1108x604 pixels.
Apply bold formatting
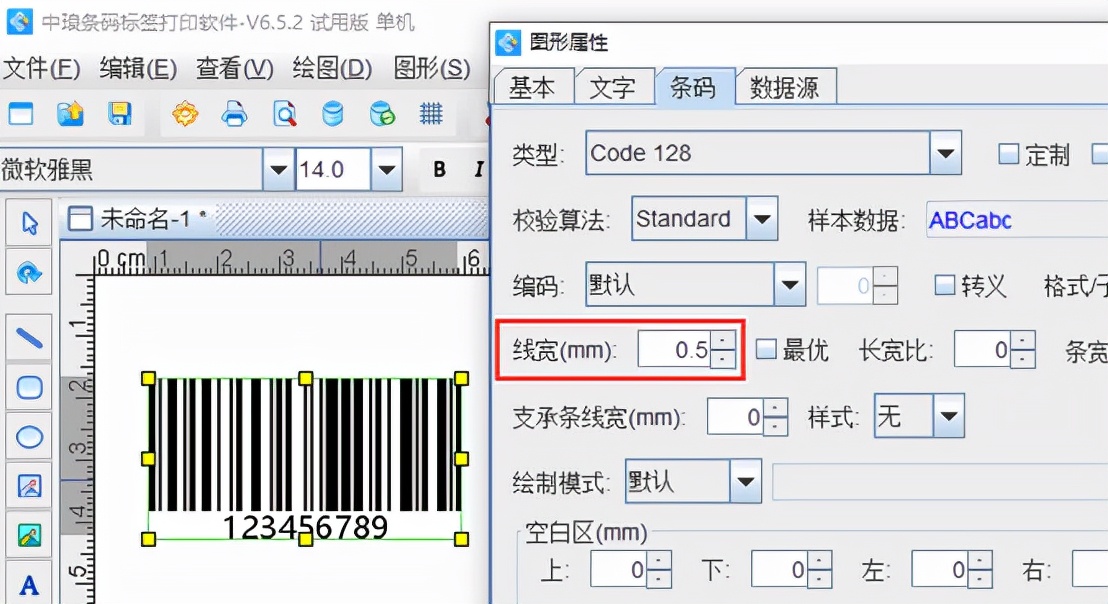click(438, 169)
